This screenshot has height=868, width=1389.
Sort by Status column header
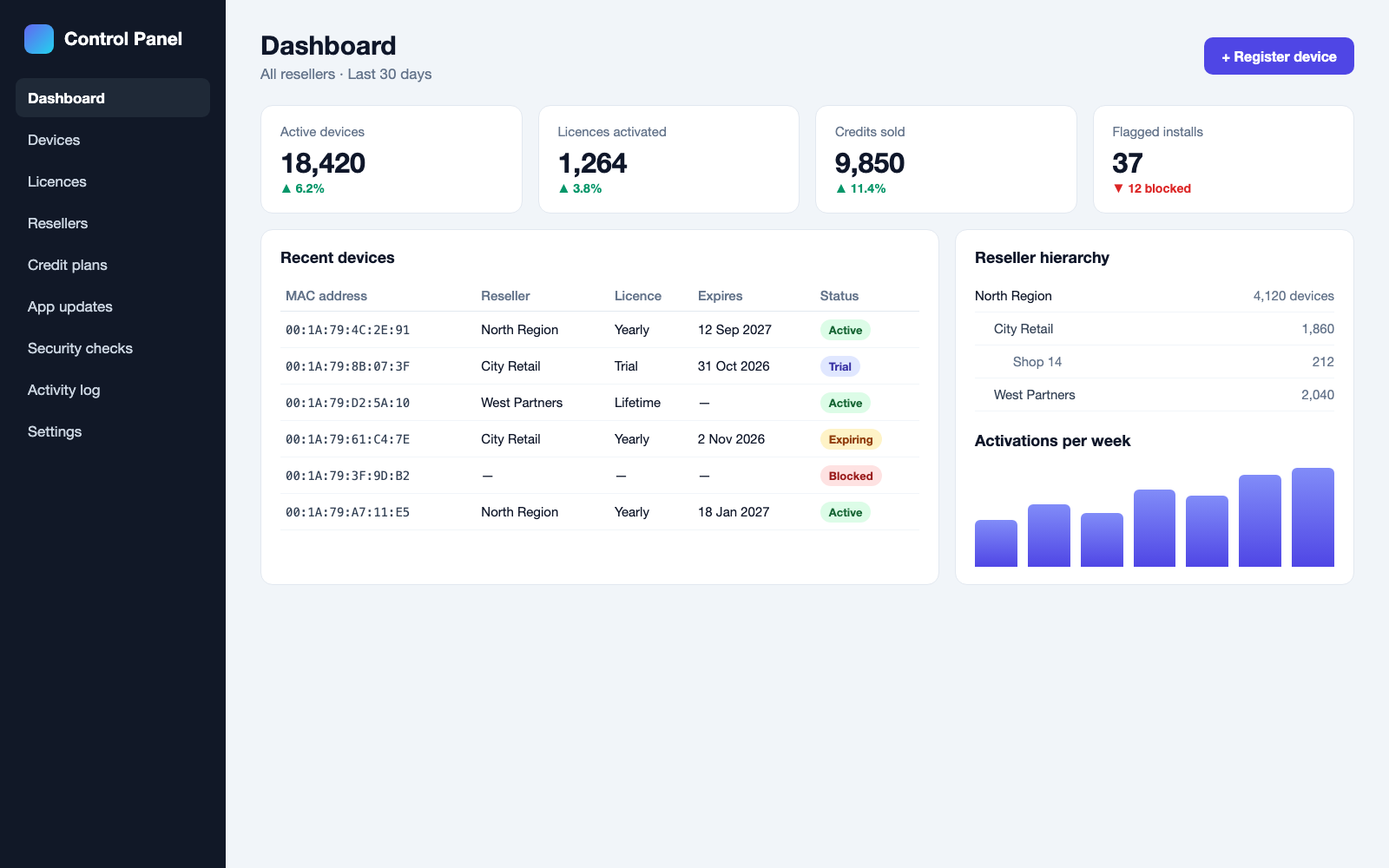839,296
